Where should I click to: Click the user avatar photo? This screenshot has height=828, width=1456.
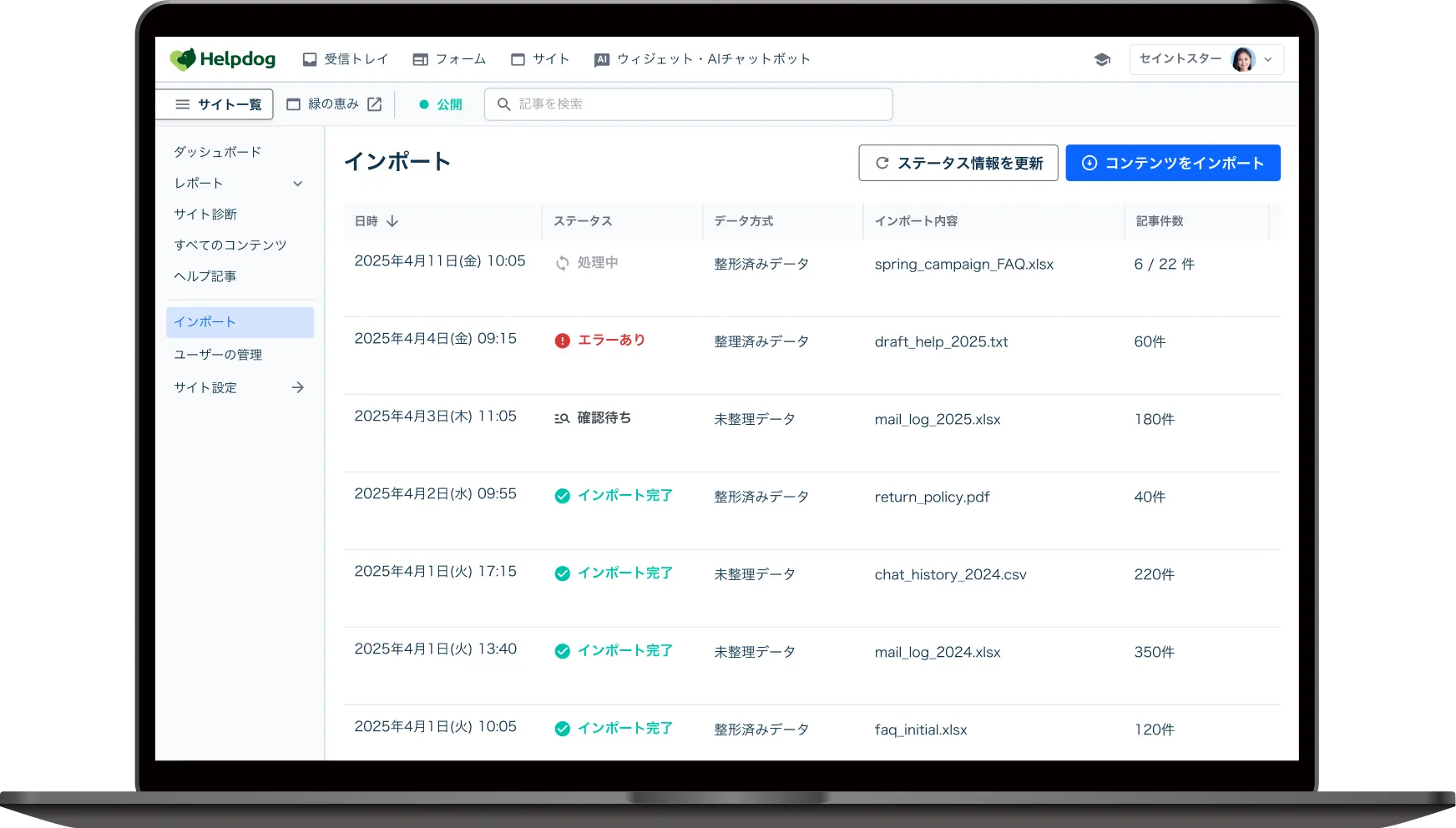(1242, 59)
